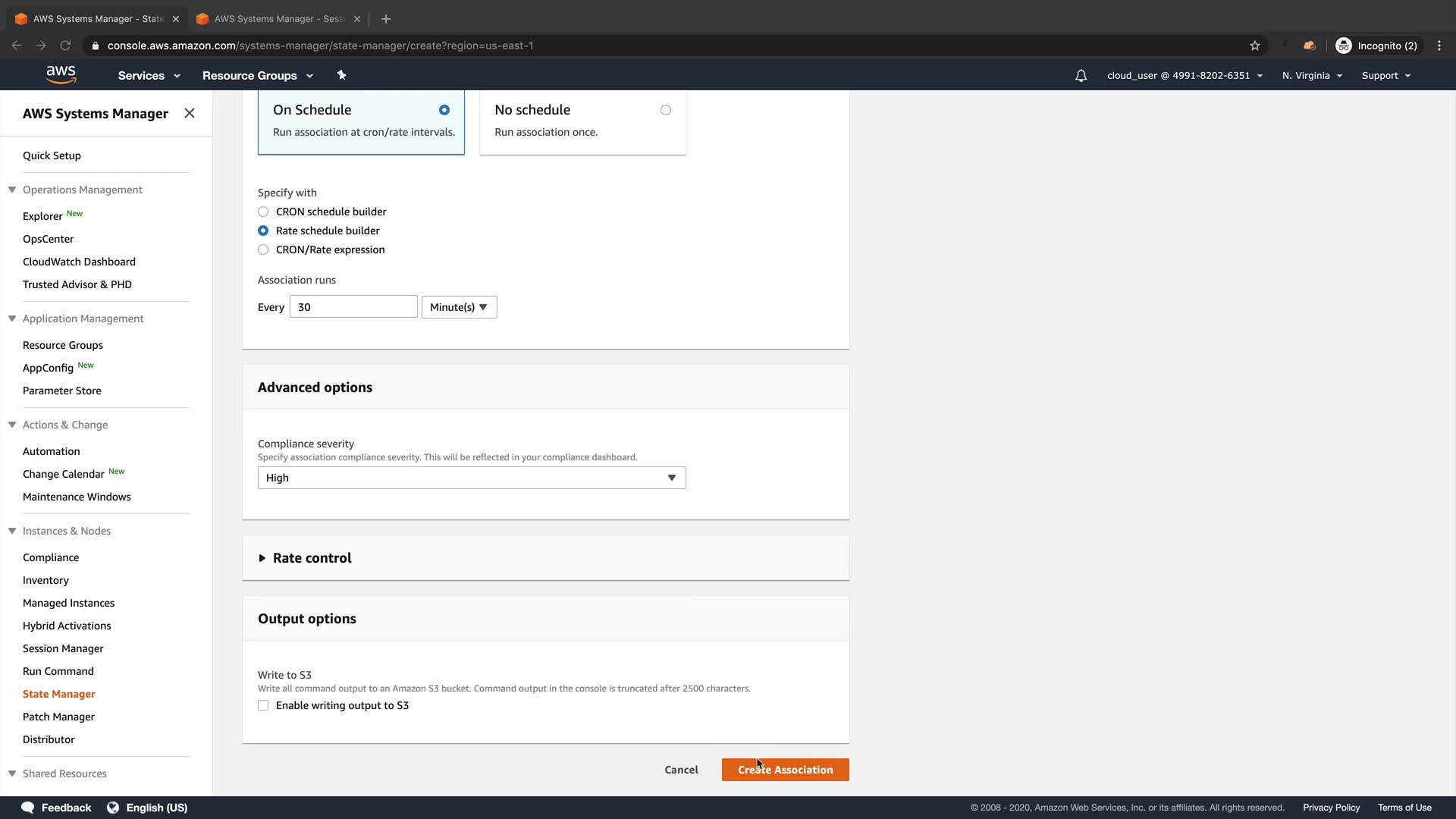Open Patch Manager in the sidebar
The width and height of the screenshot is (1456, 819).
58,717
